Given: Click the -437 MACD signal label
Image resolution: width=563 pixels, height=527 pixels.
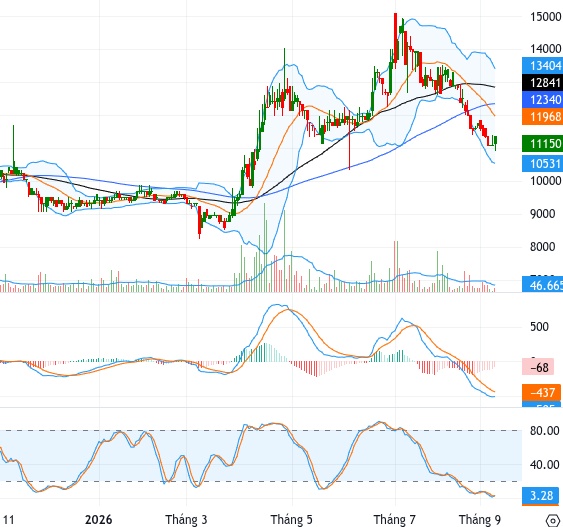Looking at the screenshot, I should click(x=541, y=392).
